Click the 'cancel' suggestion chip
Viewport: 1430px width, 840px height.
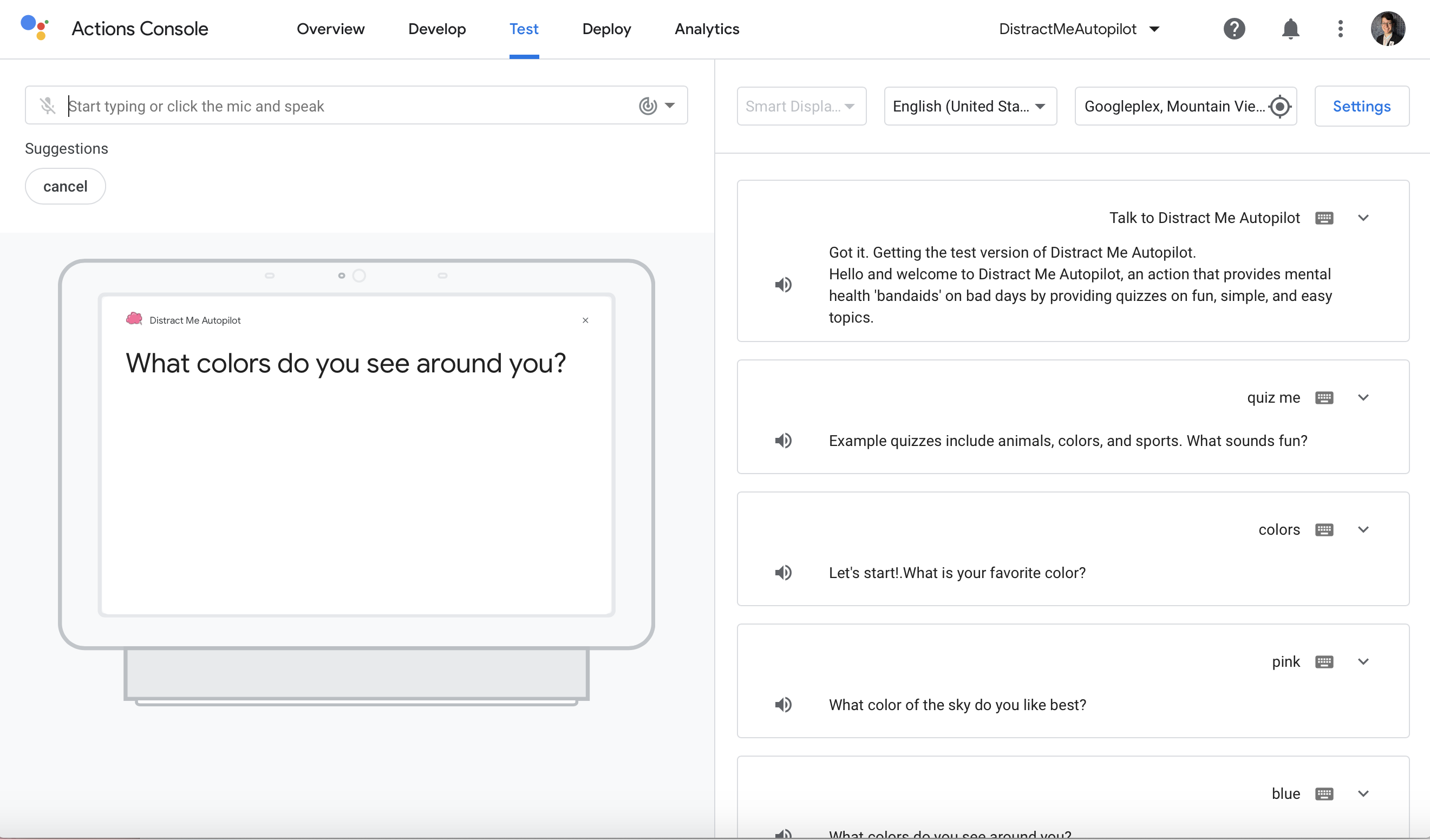pos(66,187)
